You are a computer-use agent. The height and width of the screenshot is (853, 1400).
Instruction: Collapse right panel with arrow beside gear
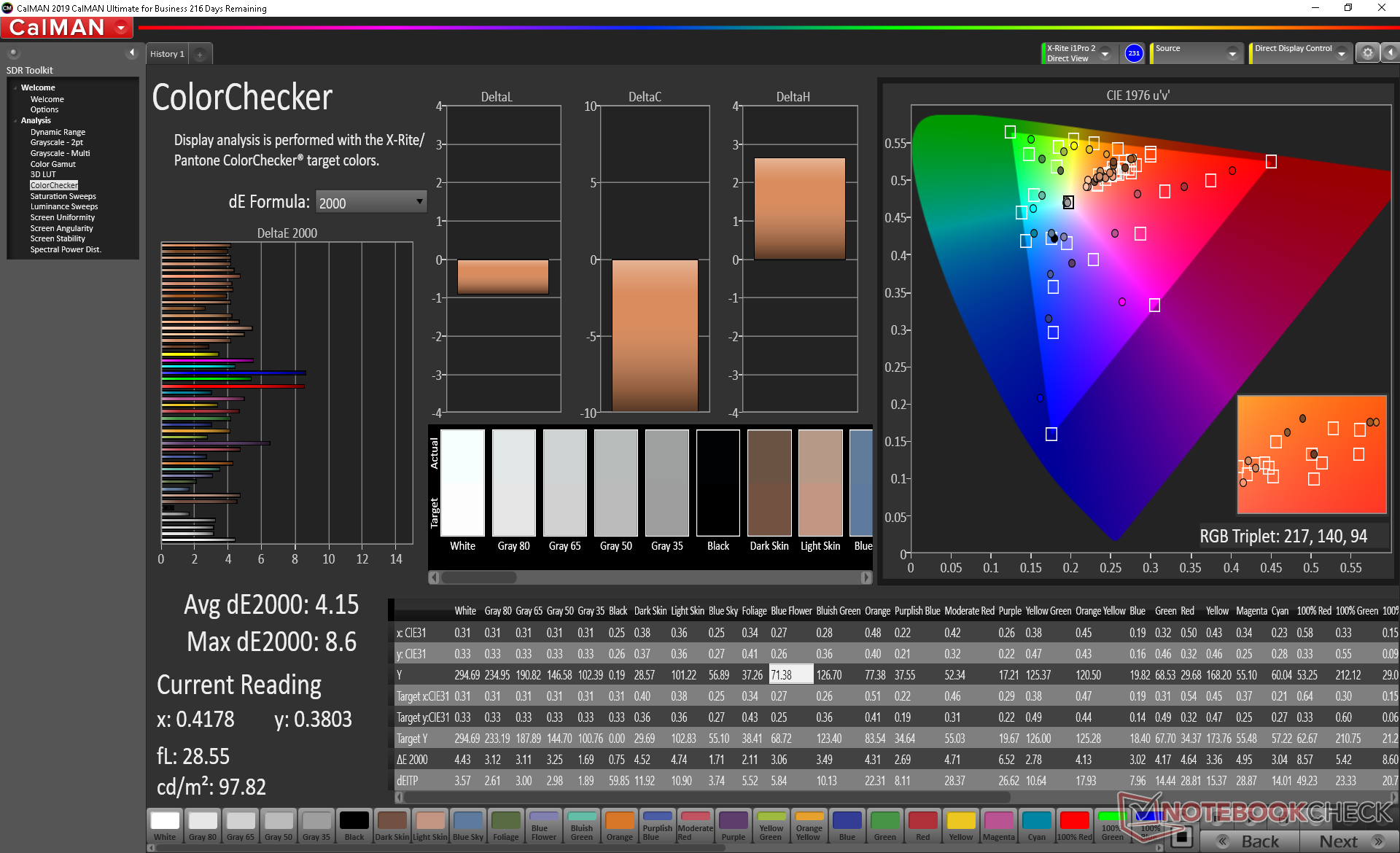[x=1391, y=53]
